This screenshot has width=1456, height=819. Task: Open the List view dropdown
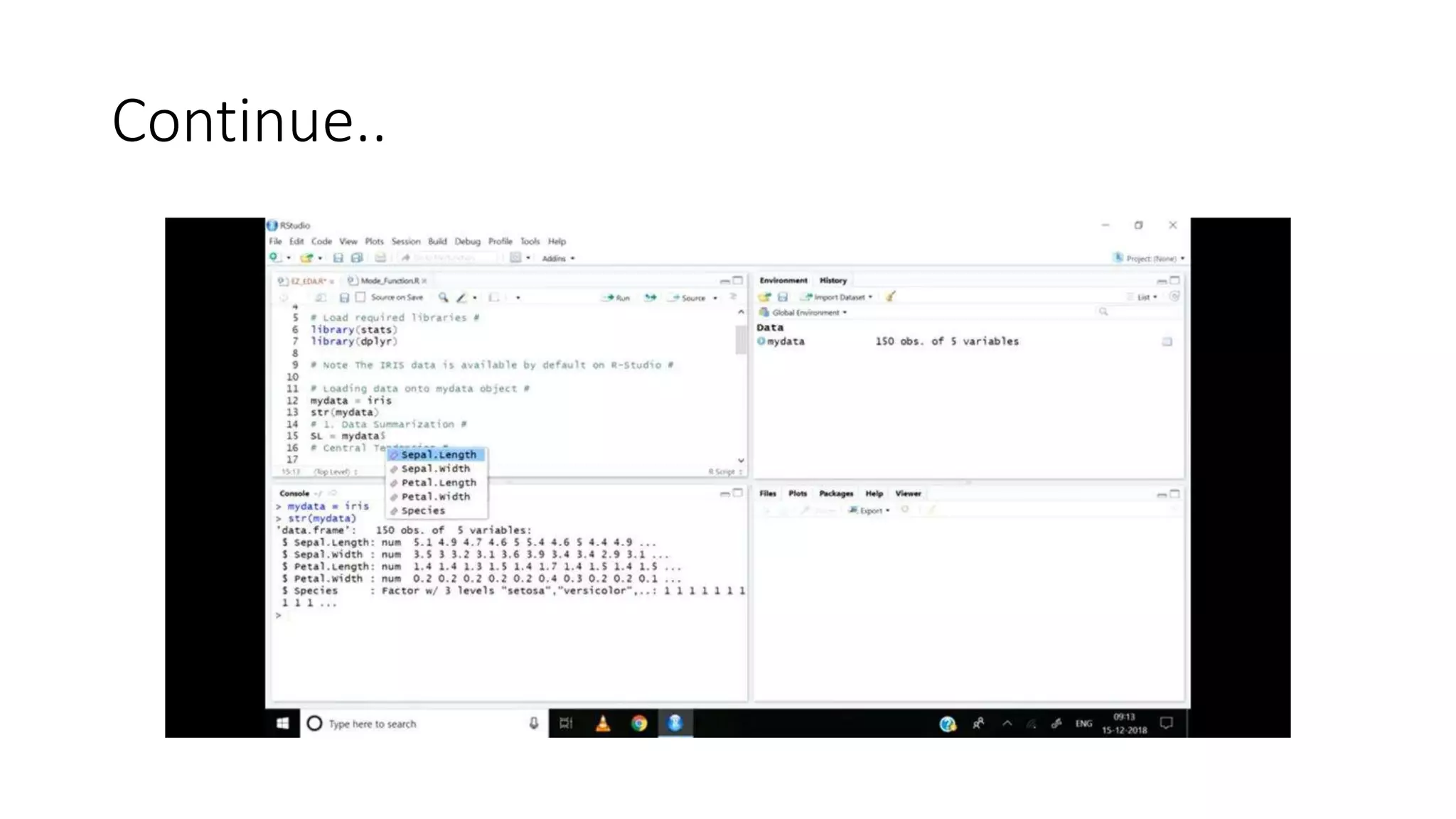1146,297
